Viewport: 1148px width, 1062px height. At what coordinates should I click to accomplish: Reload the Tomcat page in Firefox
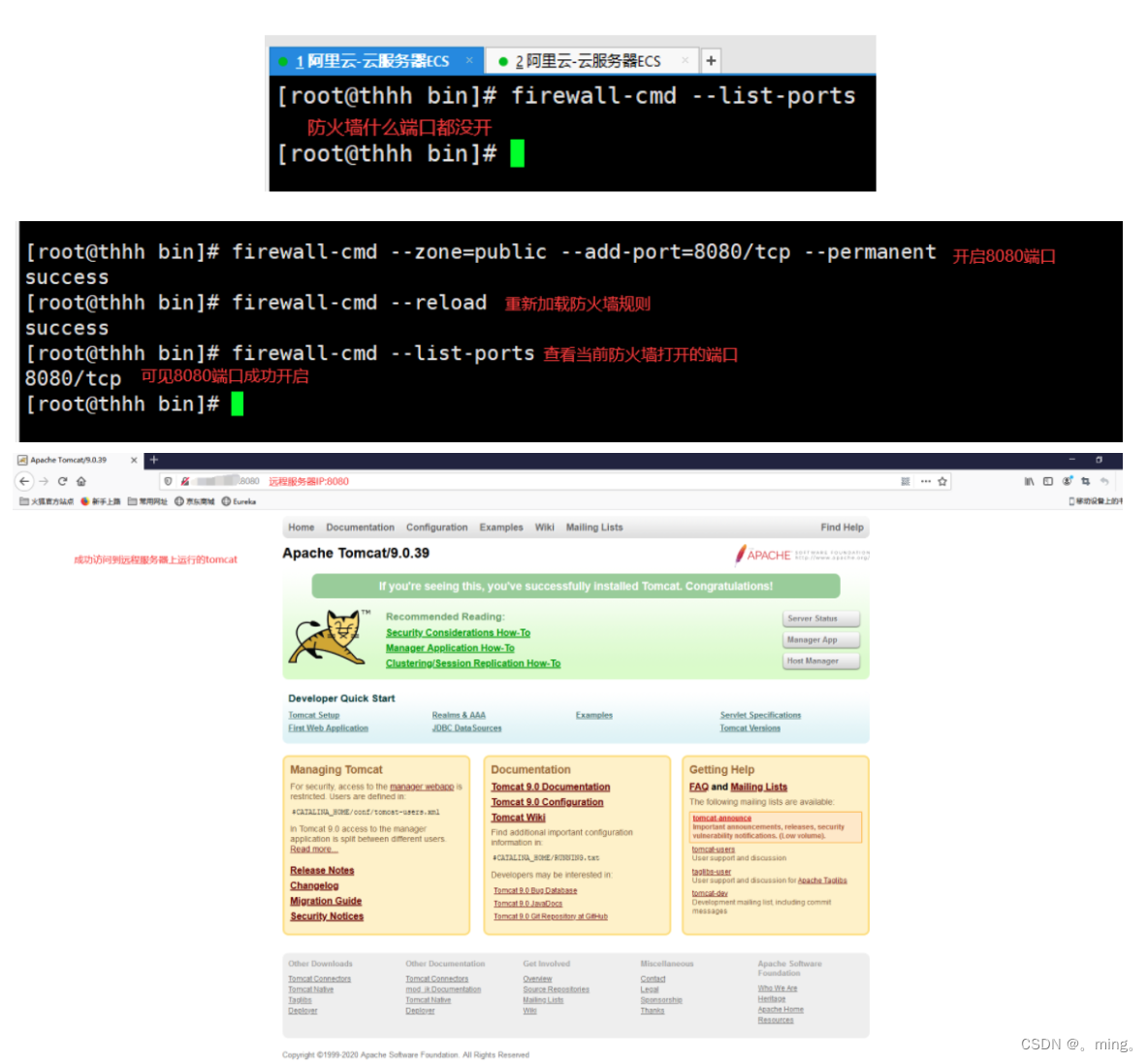tap(62, 482)
